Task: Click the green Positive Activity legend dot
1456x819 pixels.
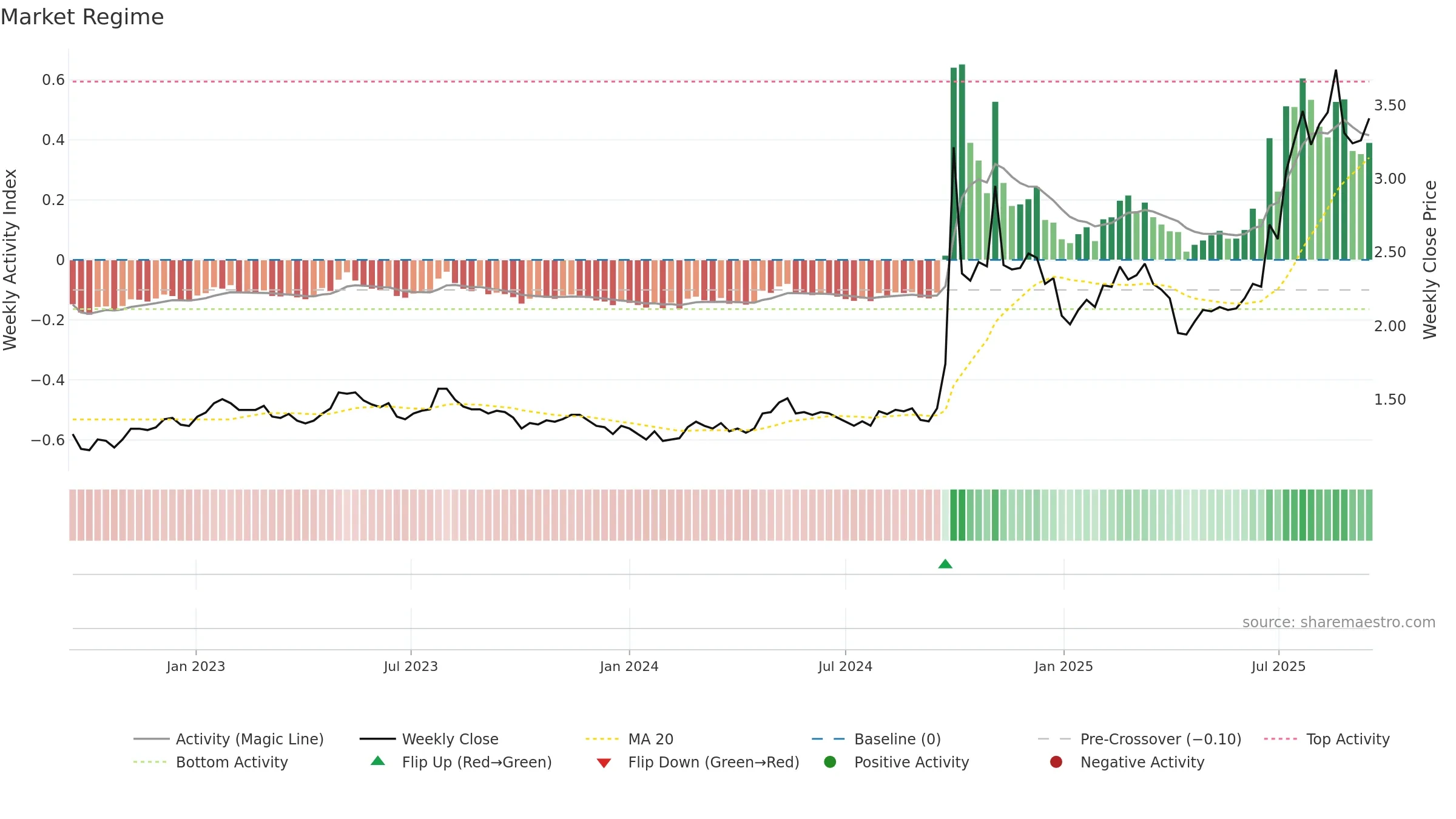Action: (x=830, y=762)
